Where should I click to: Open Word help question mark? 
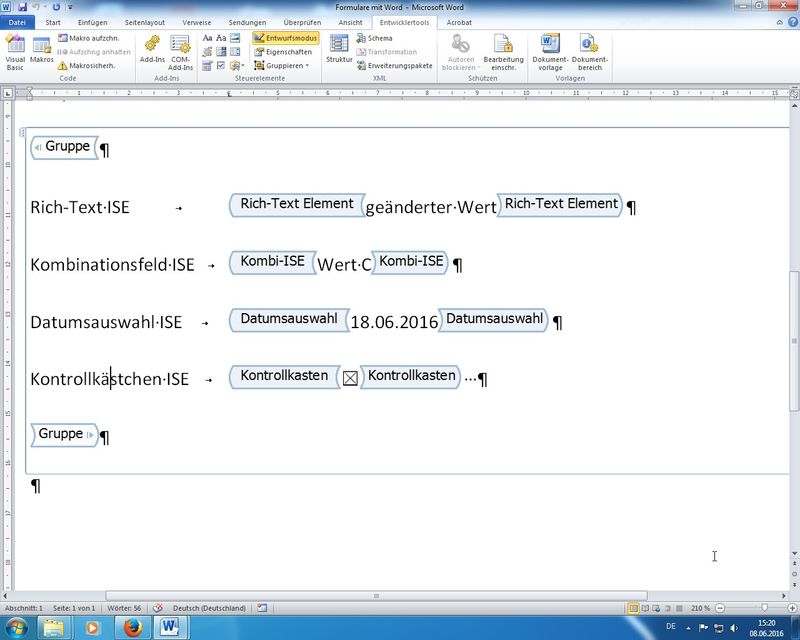click(793, 22)
